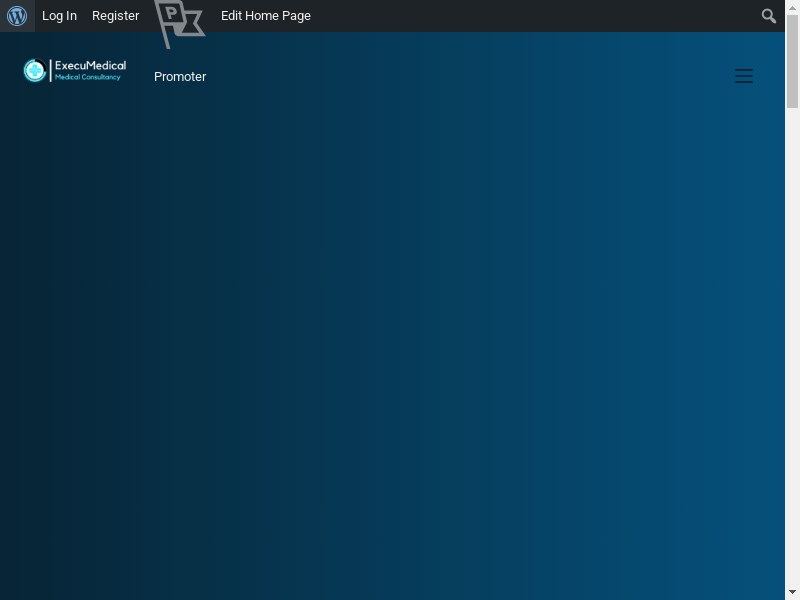Click the ExecuMedical wordmark text

(x=90, y=66)
